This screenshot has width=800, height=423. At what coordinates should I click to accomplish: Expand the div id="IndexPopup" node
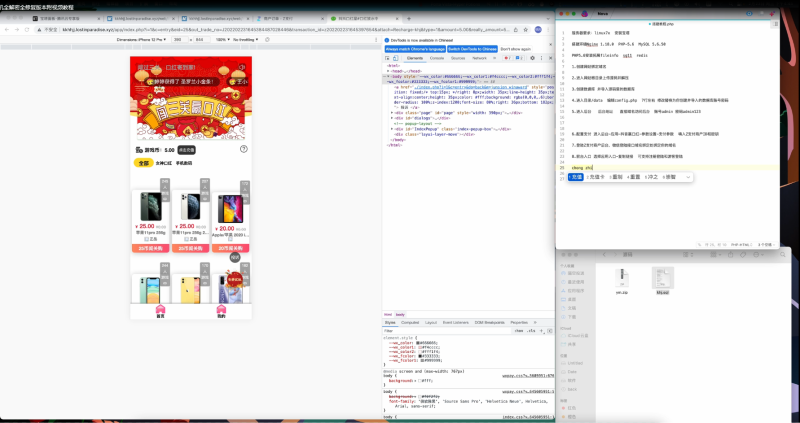(392, 129)
